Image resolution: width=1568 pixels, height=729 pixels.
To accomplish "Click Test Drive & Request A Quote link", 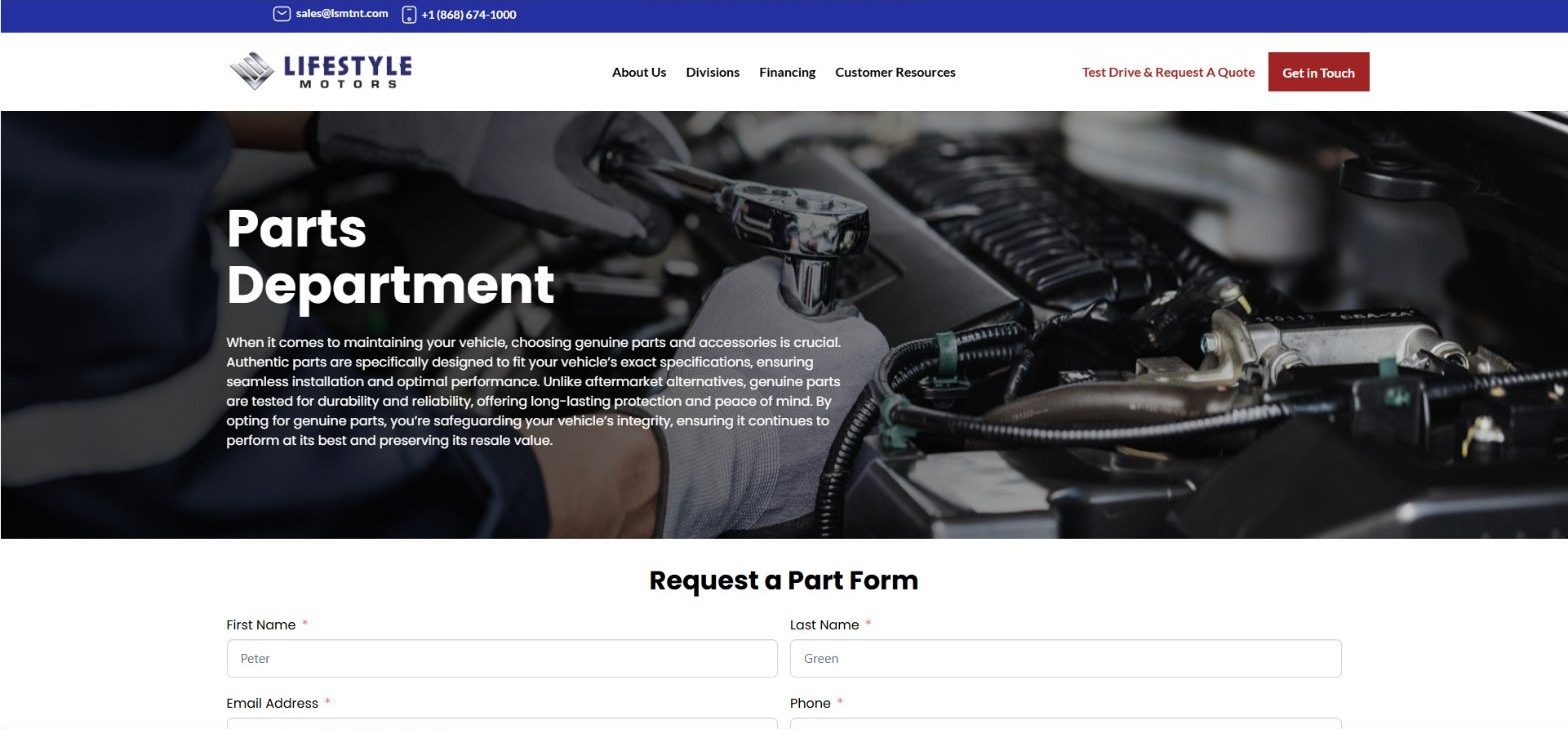I will 1168,72.
